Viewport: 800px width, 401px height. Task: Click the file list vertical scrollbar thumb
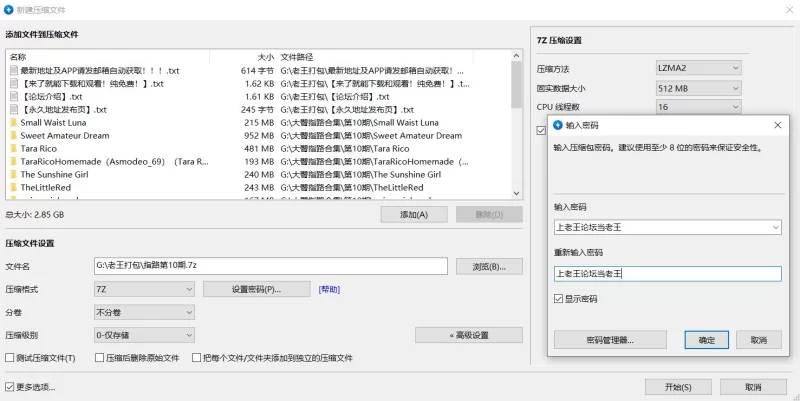coord(516,85)
